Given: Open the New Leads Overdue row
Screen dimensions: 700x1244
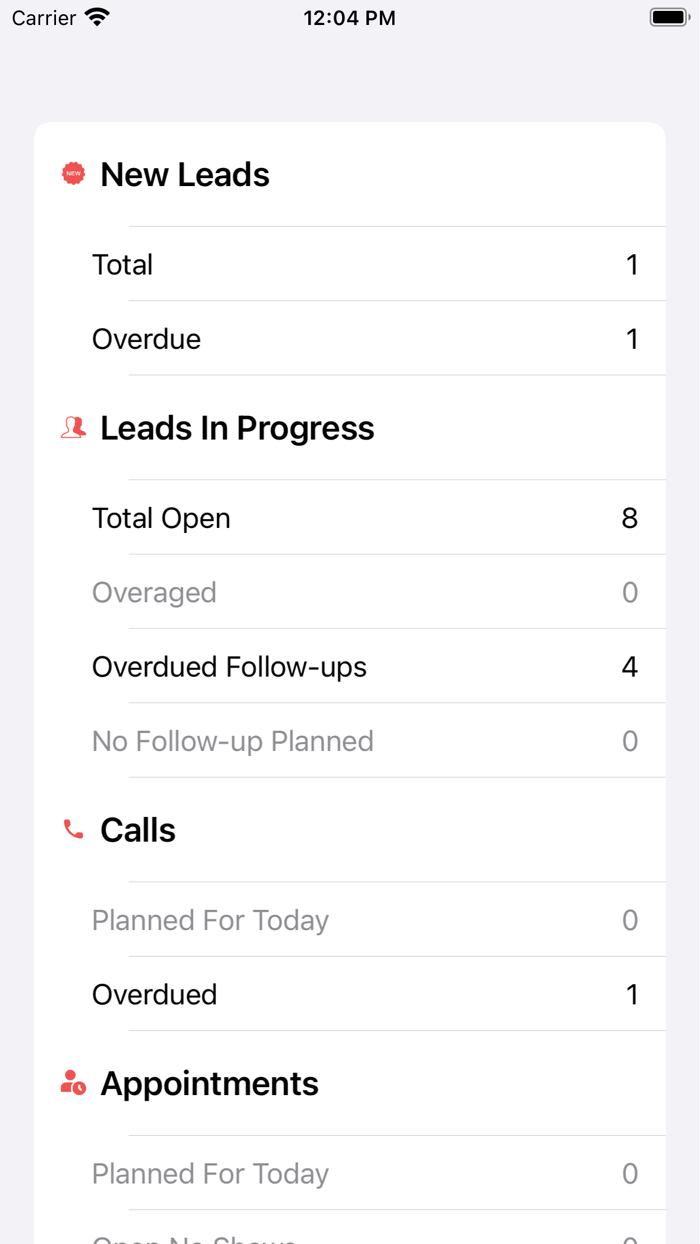Looking at the screenshot, I should tap(364, 339).
